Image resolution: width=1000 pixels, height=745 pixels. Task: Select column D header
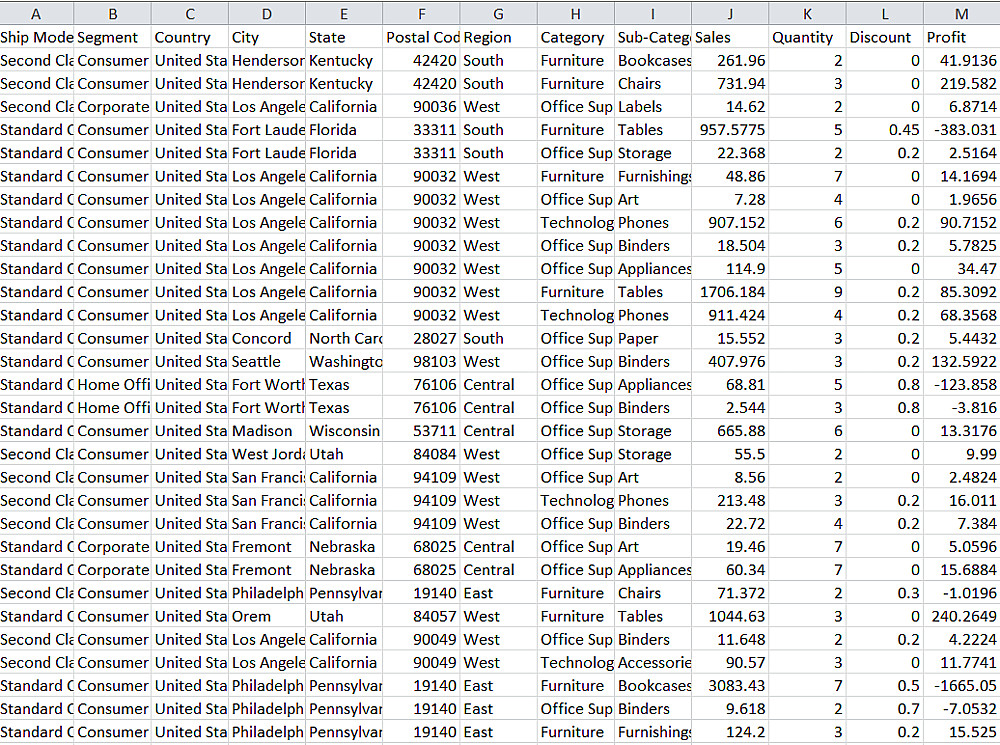tap(267, 13)
